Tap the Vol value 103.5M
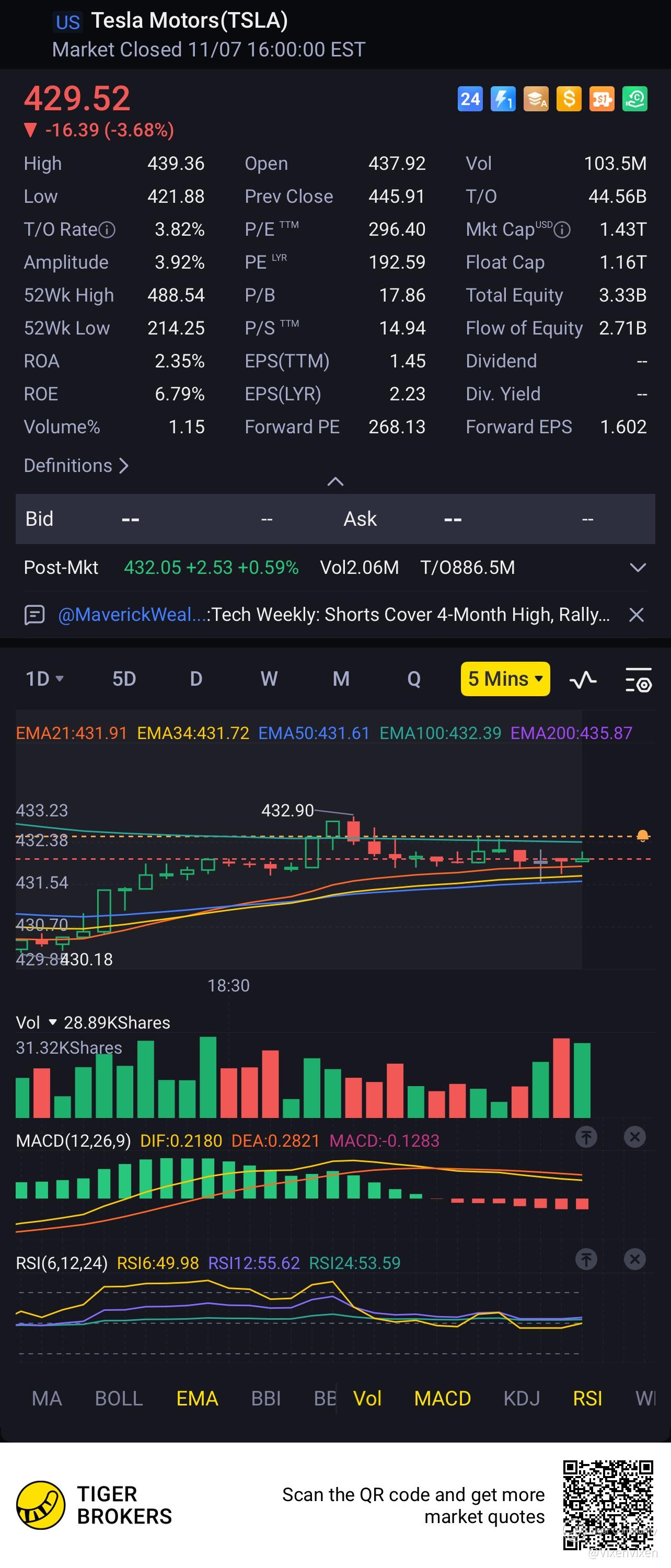This screenshot has height=1568, width=671. (615, 163)
